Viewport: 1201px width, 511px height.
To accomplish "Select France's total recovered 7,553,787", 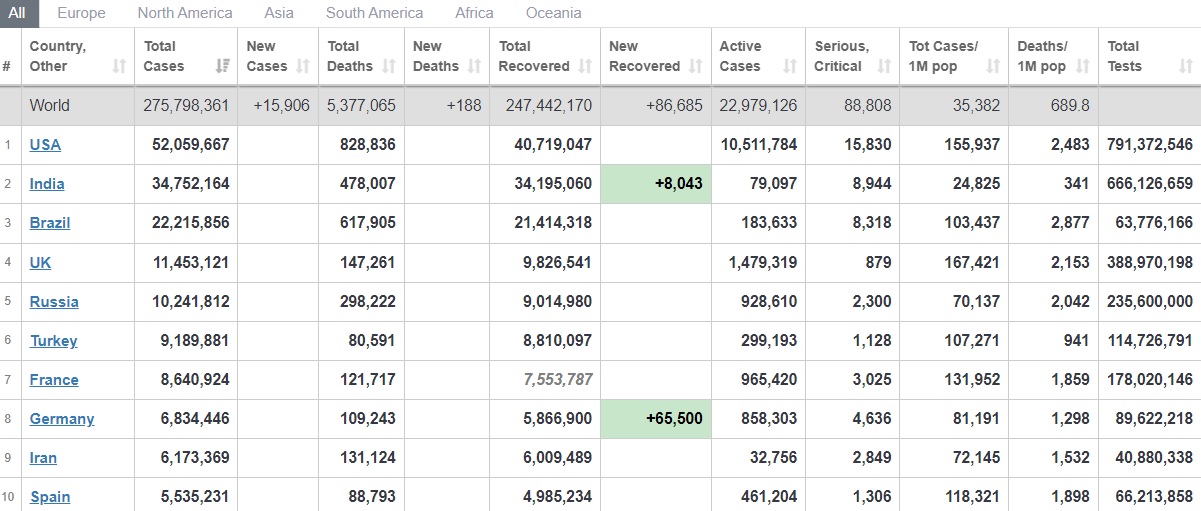I will [559, 380].
